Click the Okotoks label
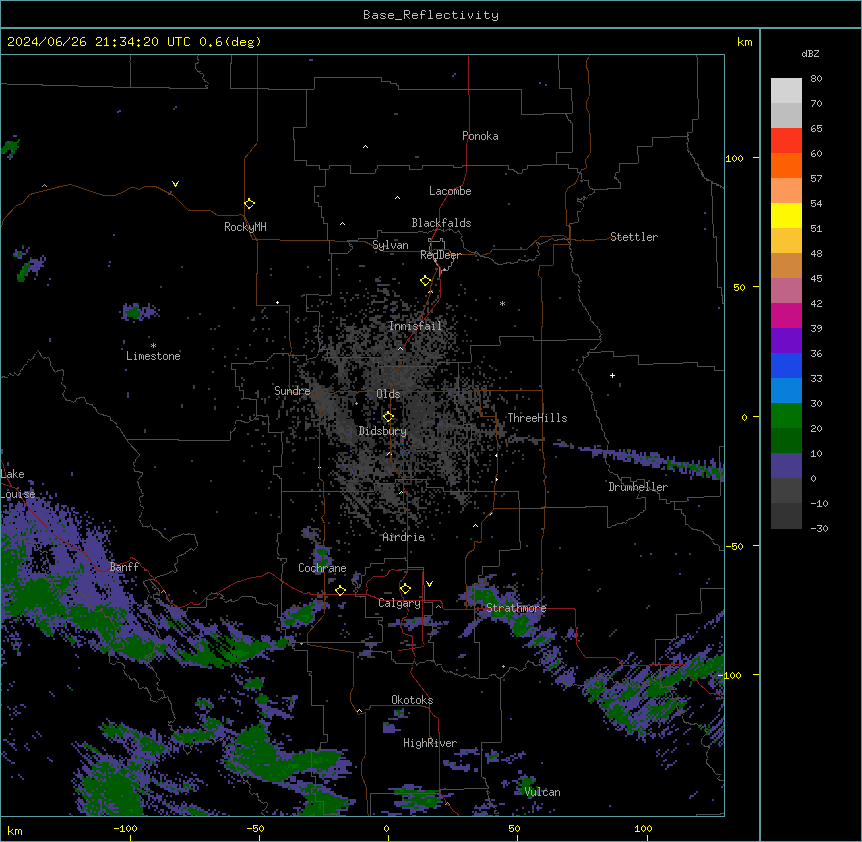Image resolution: width=862 pixels, height=842 pixels. [412, 700]
